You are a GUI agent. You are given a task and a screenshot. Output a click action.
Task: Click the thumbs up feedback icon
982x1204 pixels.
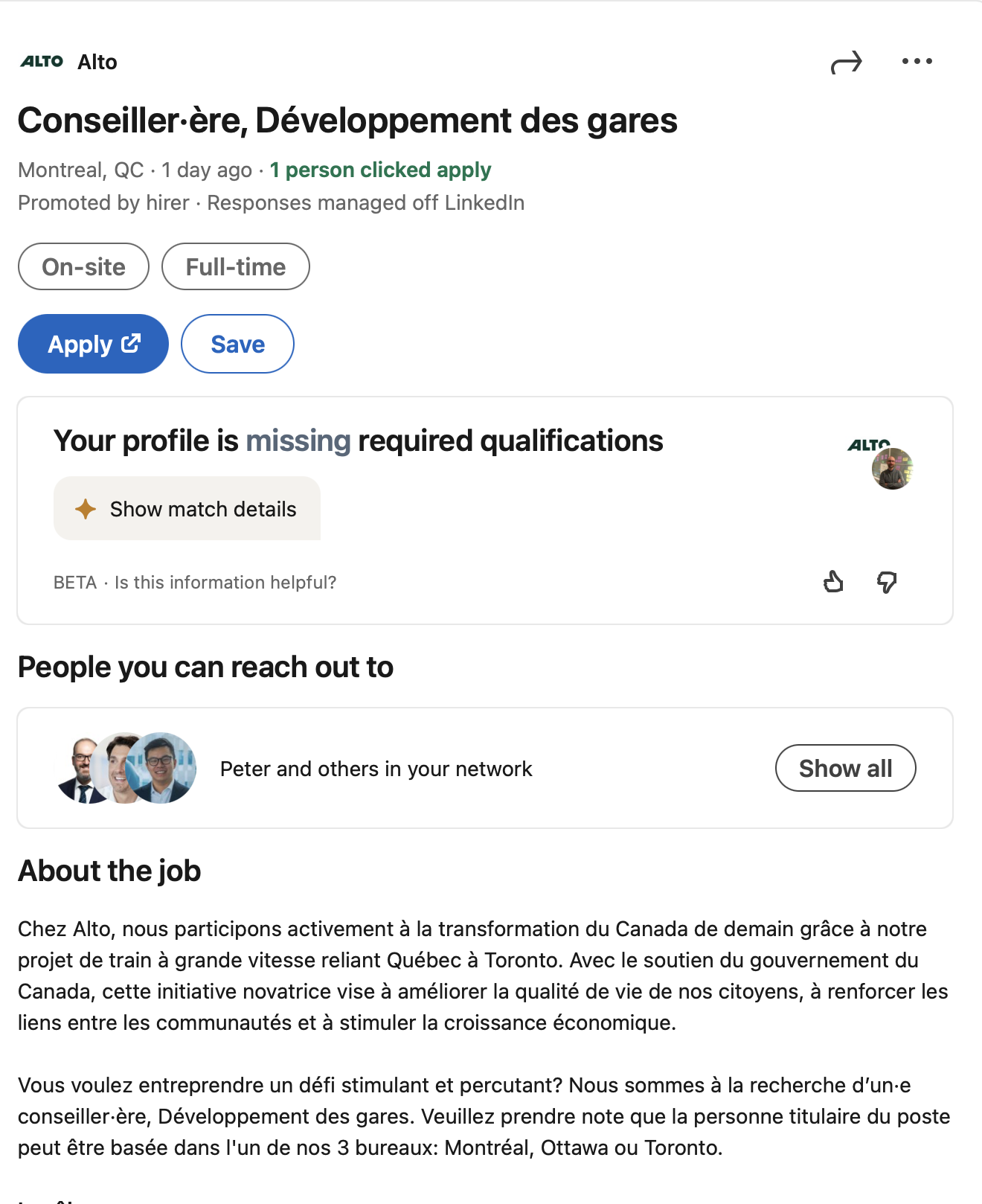pos(833,581)
